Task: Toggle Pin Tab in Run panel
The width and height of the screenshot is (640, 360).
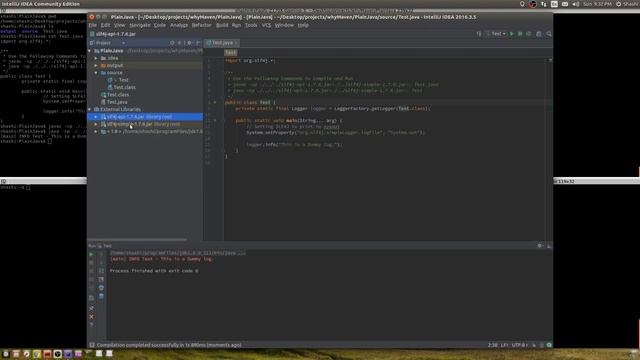Action: [91, 308]
